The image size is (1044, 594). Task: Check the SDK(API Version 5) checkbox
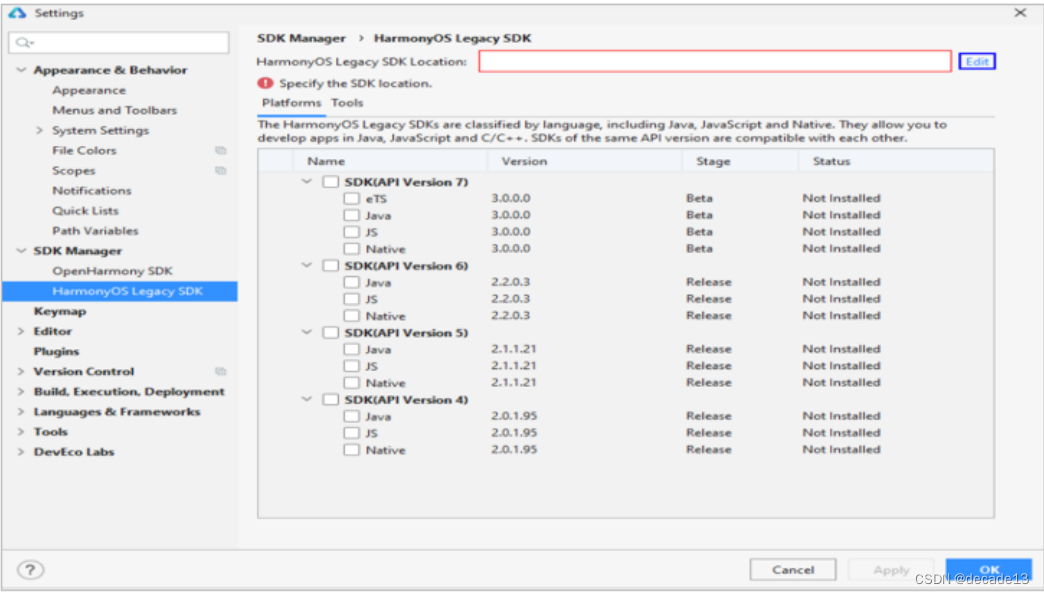331,332
